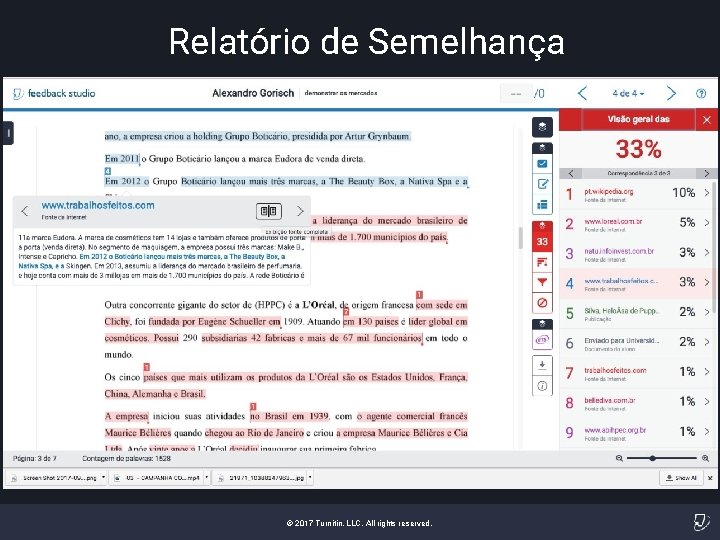The width and height of the screenshot is (720, 540).
Task: Expand source 5 Silva, Heloísa chevron
Action: click(707, 313)
